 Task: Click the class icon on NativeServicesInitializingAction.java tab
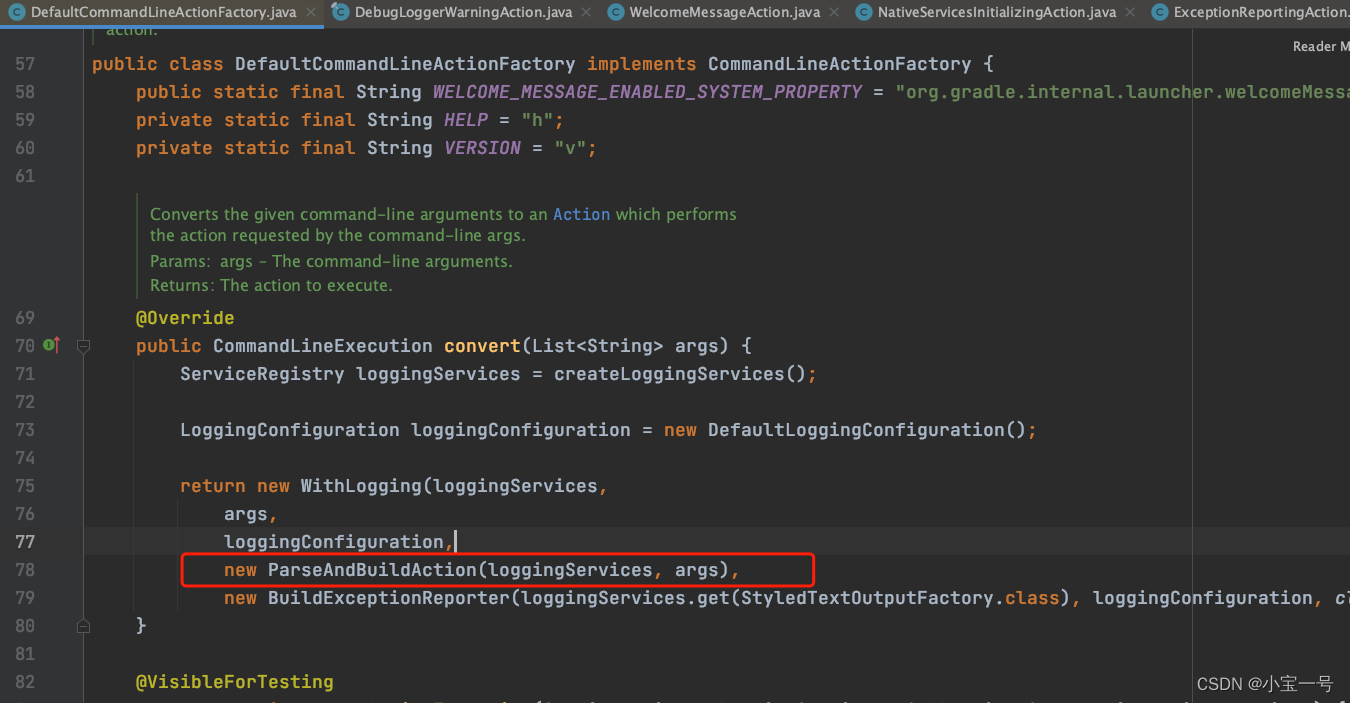click(862, 13)
